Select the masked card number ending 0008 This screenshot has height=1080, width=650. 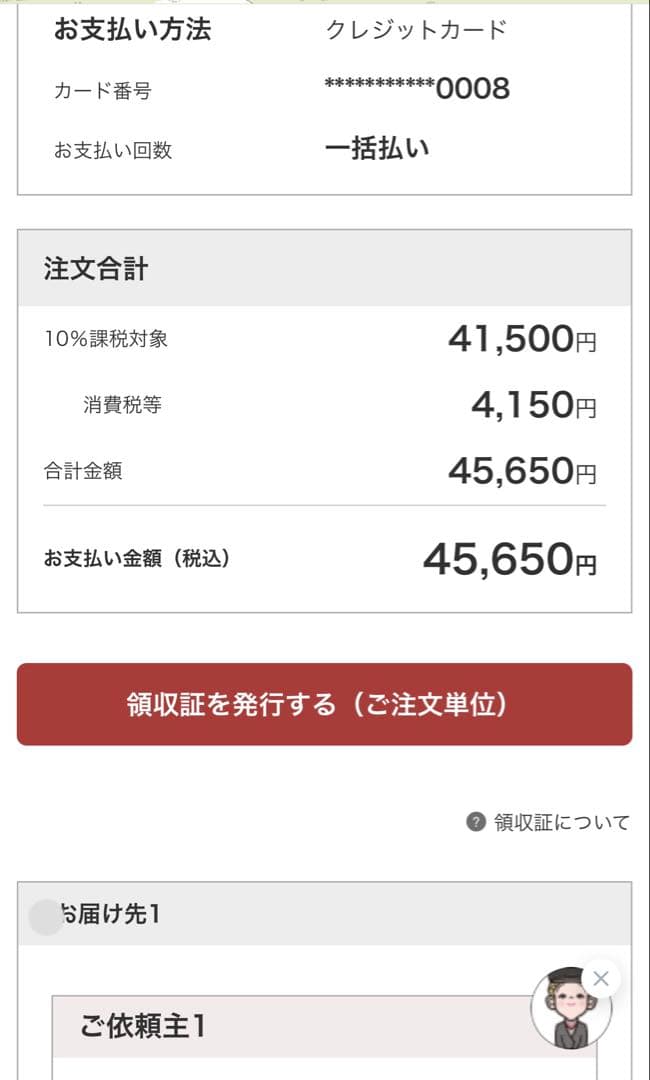click(415, 88)
